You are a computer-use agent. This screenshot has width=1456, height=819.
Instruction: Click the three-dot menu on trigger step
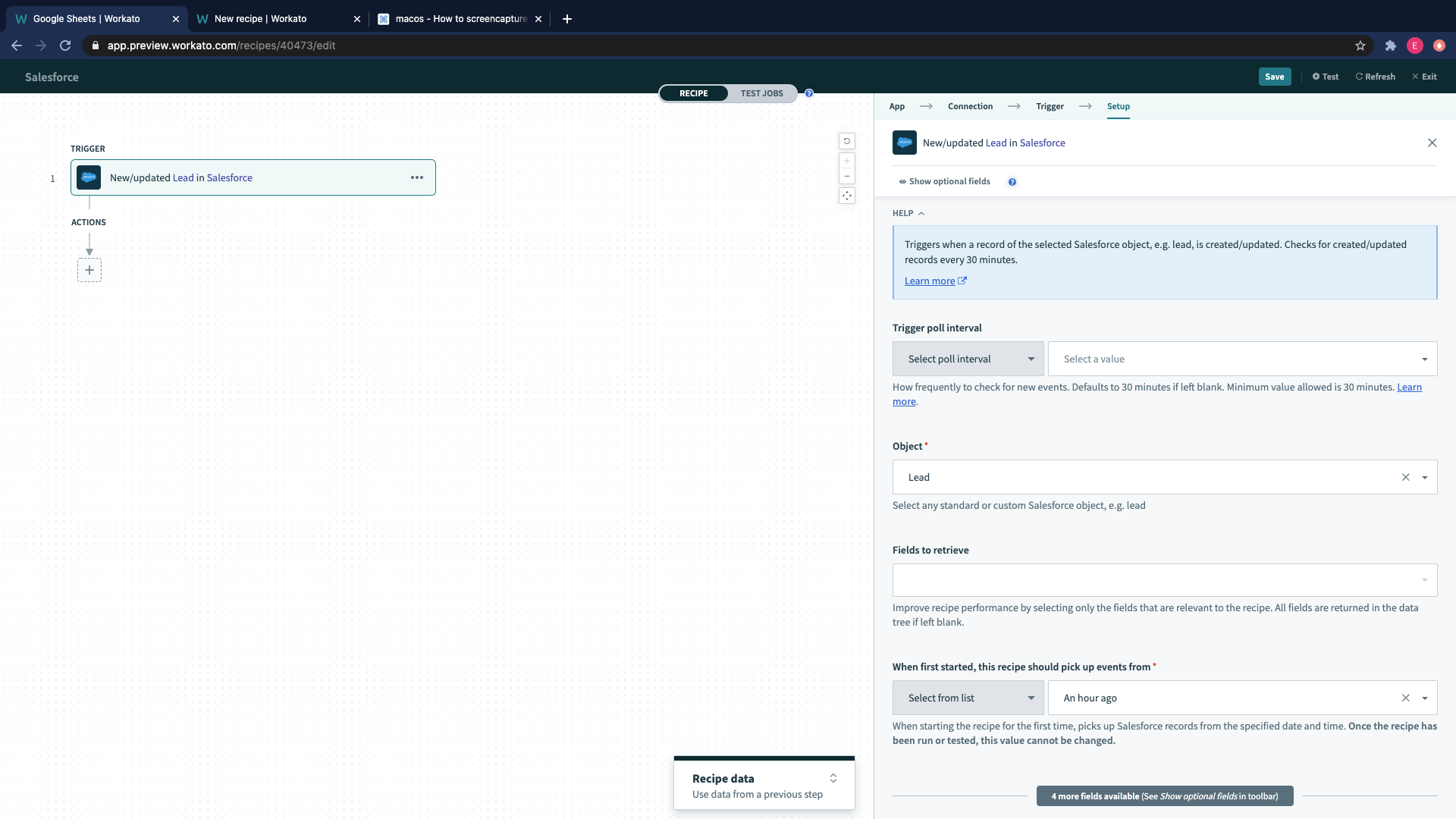417,177
